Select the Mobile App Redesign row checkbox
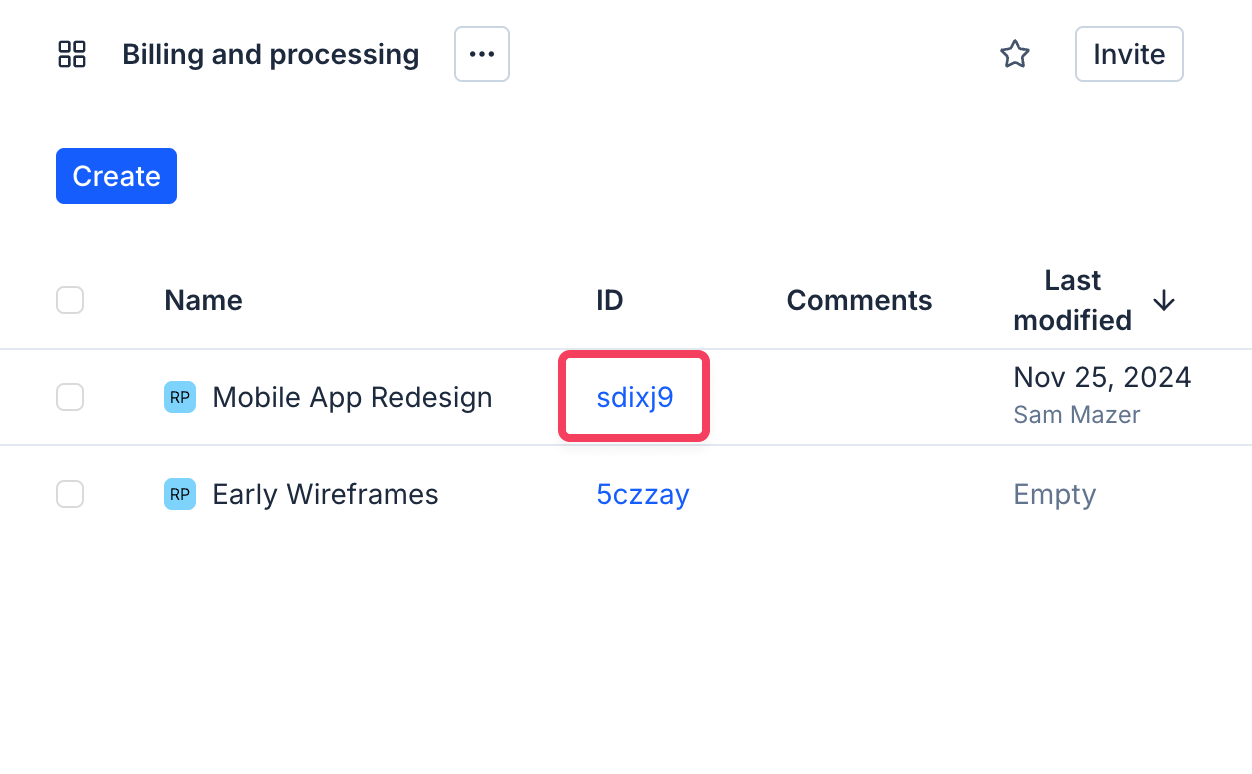The height and width of the screenshot is (774, 1252). (70, 397)
